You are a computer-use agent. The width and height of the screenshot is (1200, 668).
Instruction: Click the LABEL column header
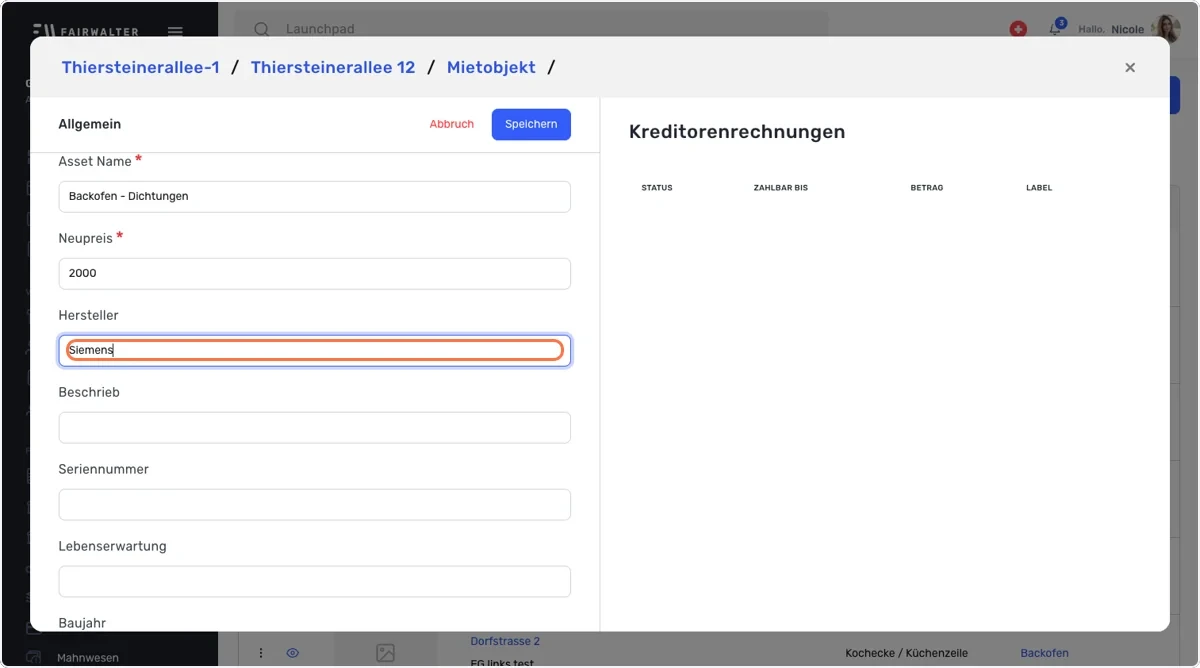[1039, 188]
